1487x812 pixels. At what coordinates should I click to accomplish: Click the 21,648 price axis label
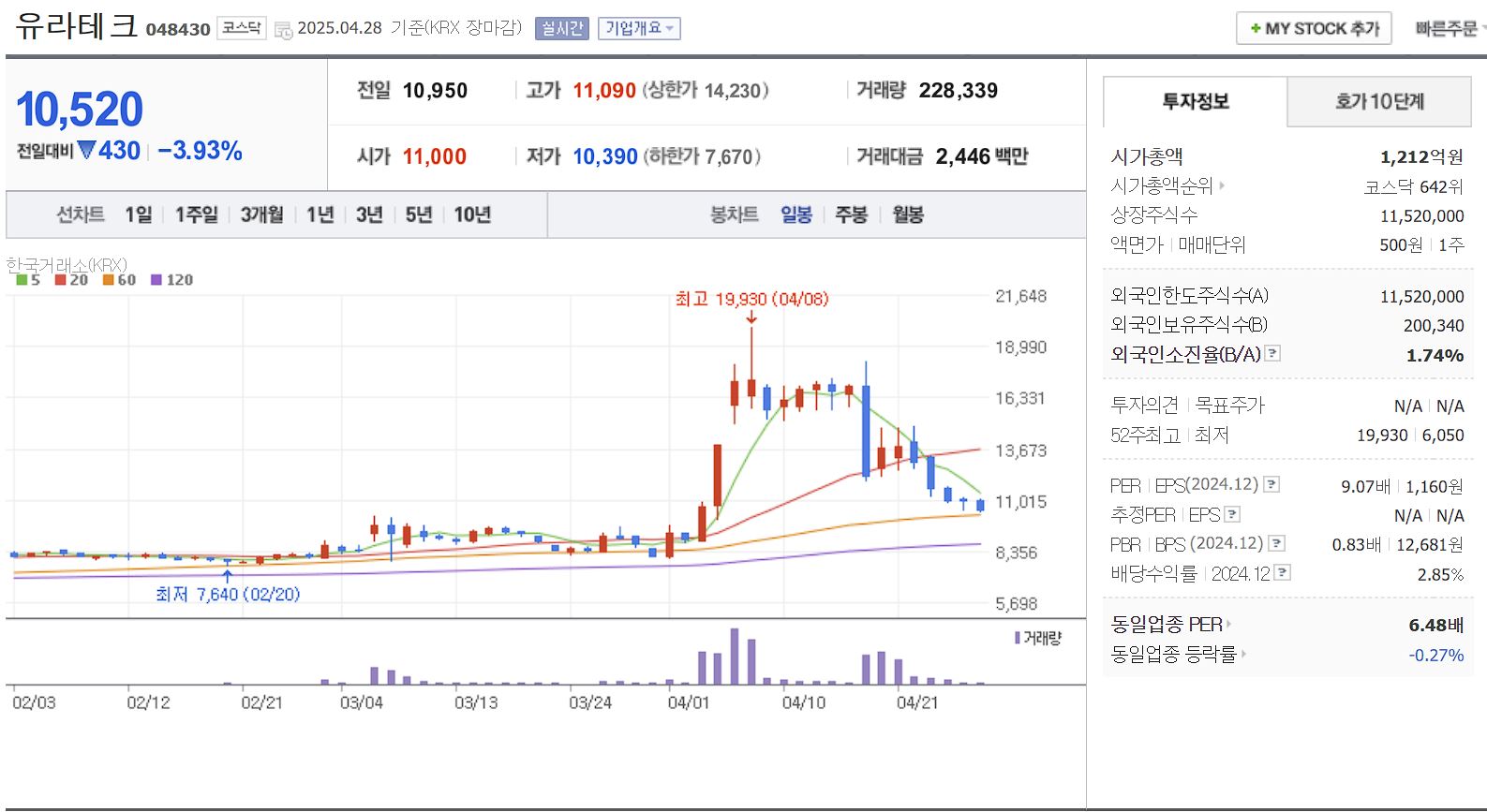coord(1020,296)
